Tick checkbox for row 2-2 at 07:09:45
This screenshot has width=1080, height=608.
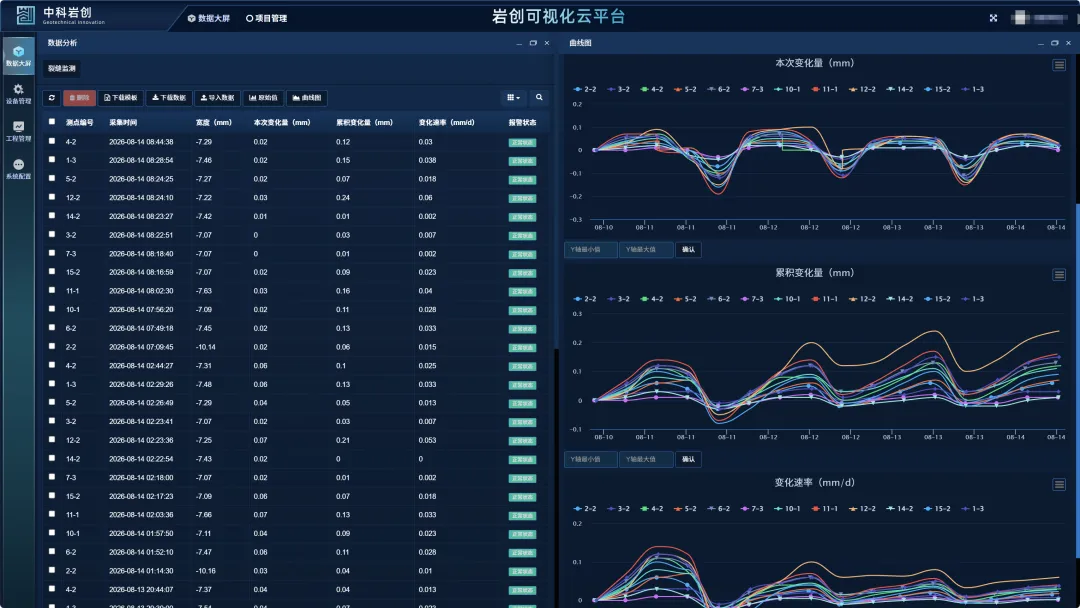pos(52,346)
